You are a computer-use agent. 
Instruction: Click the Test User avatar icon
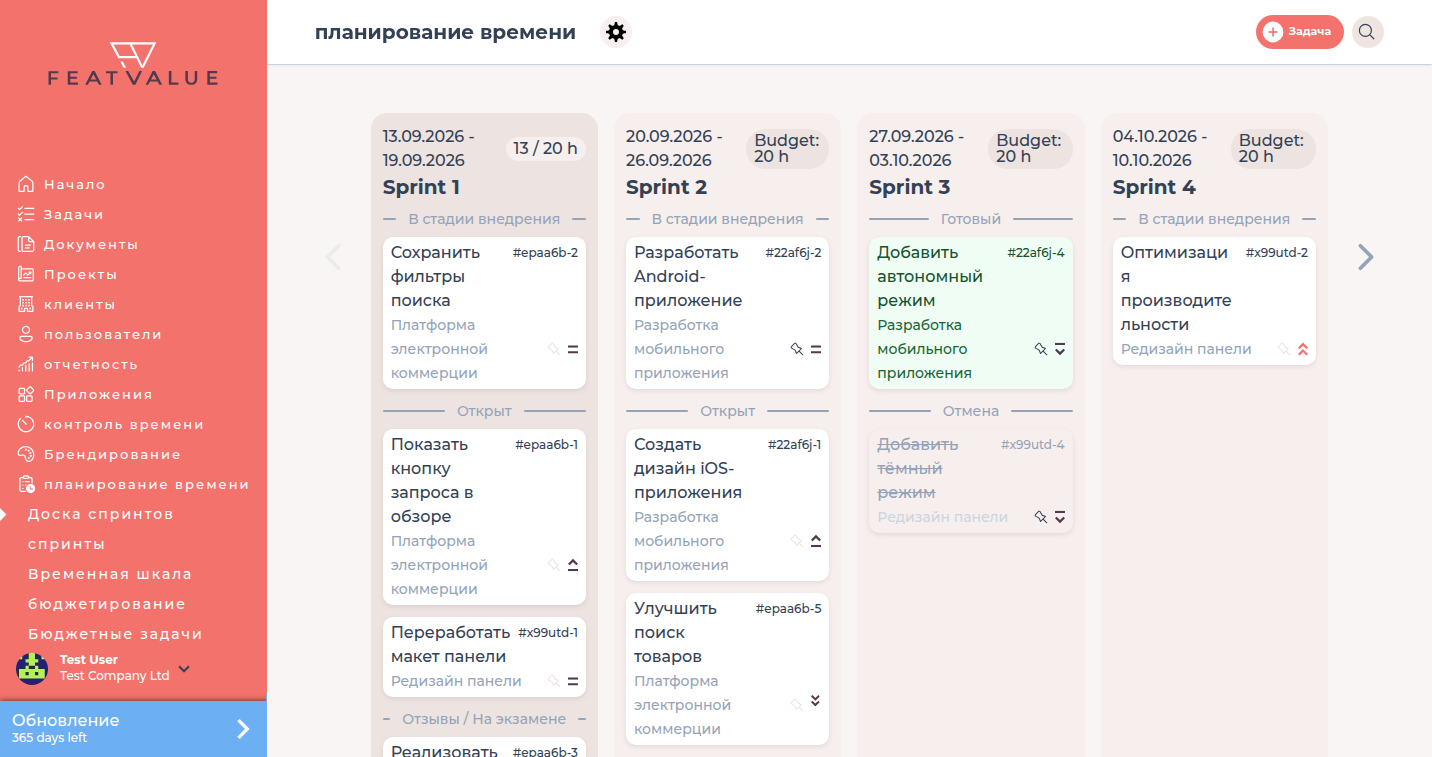click(32, 668)
